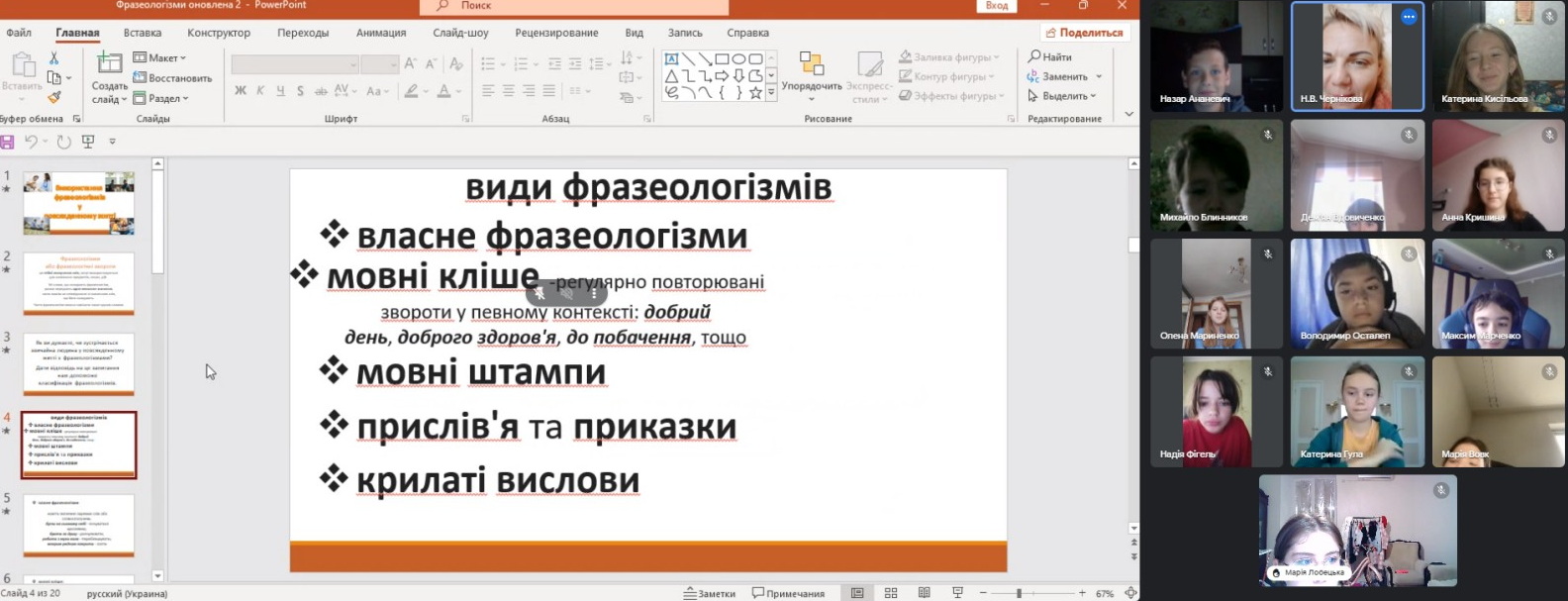Viewport: 1568px width, 601px height.
Task: Increase font size with larger A icon
Action: coord(412,64)
